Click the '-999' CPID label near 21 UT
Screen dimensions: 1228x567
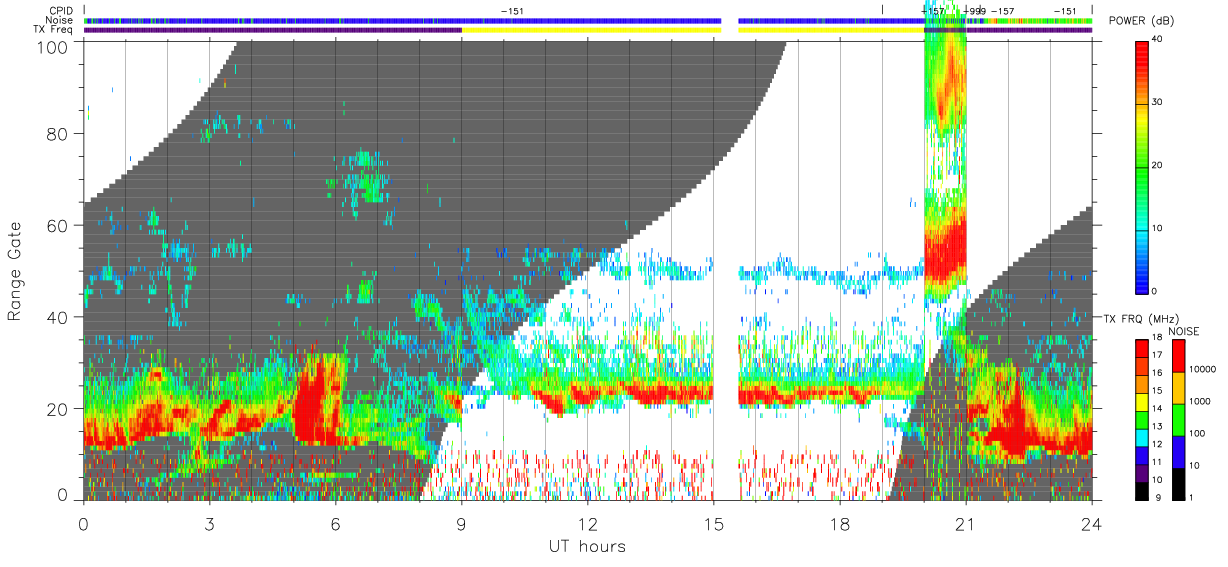974,11
